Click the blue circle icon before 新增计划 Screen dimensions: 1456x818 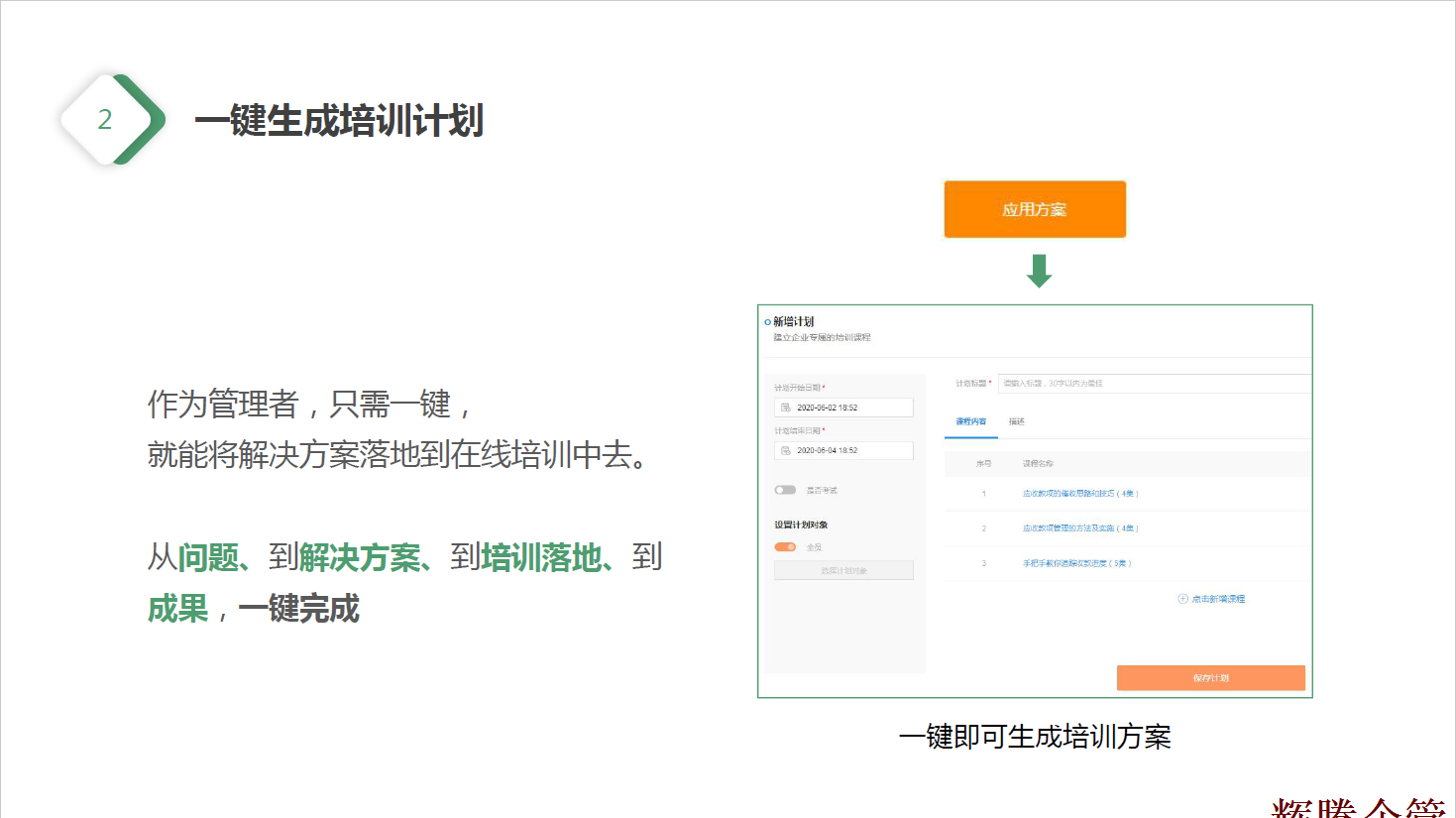click(767, 322)
